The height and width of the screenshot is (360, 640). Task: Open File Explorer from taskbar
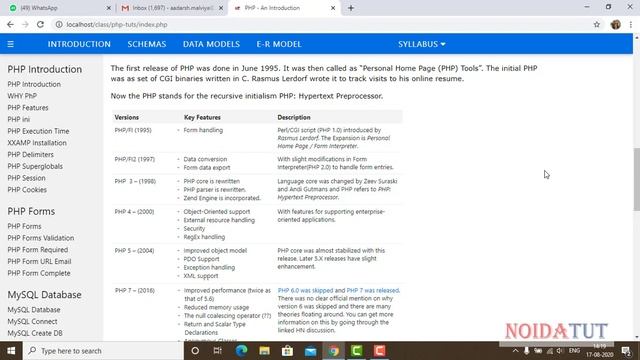(x=264, y=351)
